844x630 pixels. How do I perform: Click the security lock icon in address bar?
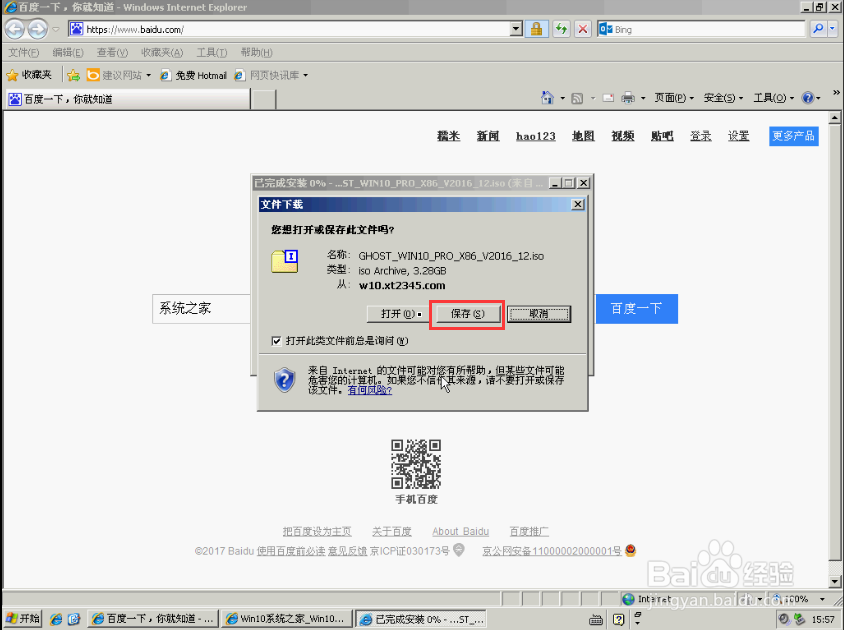click(536, 29)
